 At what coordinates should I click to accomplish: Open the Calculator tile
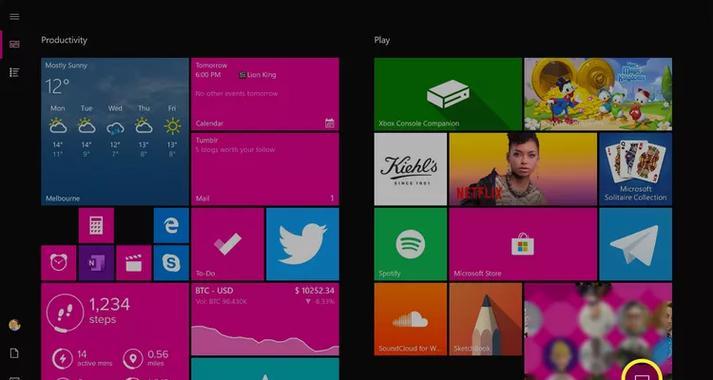[x=96, y=225]
